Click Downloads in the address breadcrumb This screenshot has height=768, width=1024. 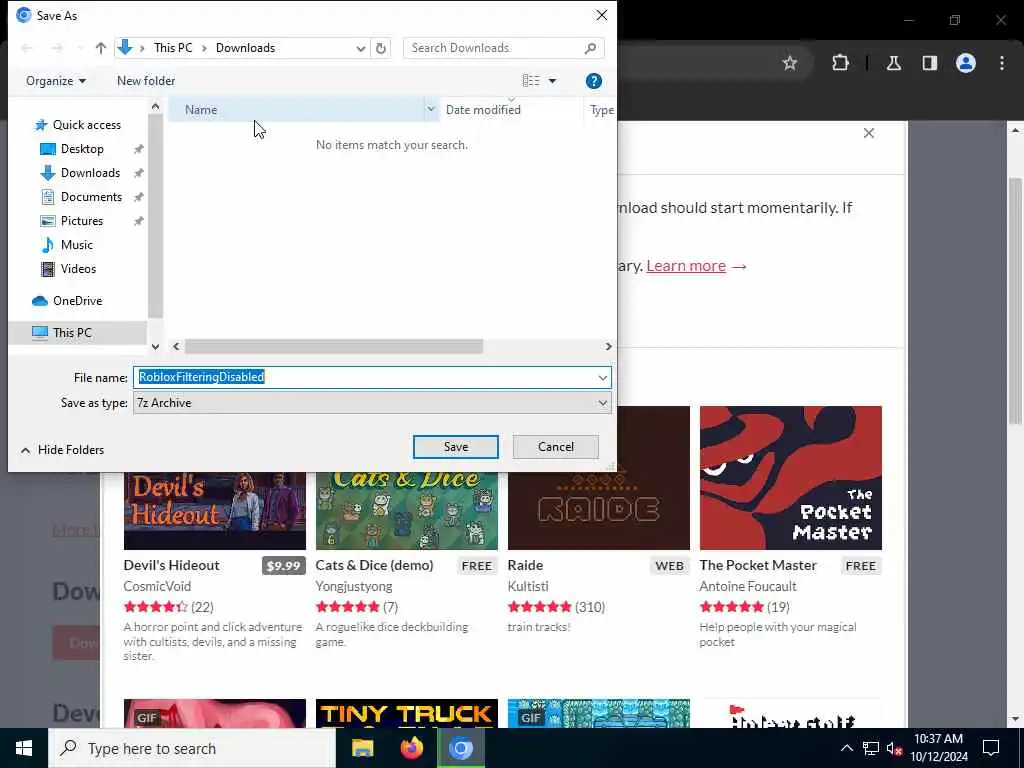pos(246,48)
